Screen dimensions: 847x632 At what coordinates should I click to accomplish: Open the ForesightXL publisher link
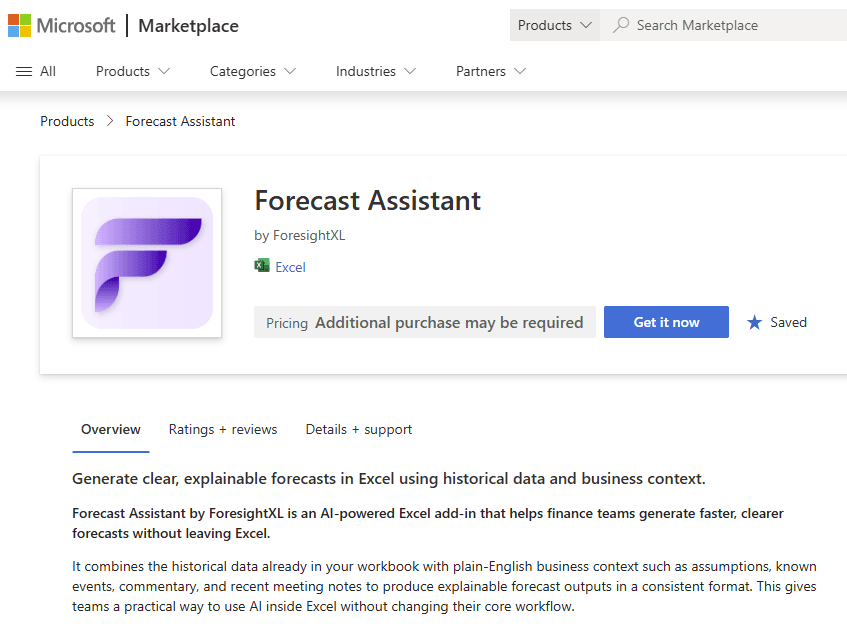[x=309, y=235]
